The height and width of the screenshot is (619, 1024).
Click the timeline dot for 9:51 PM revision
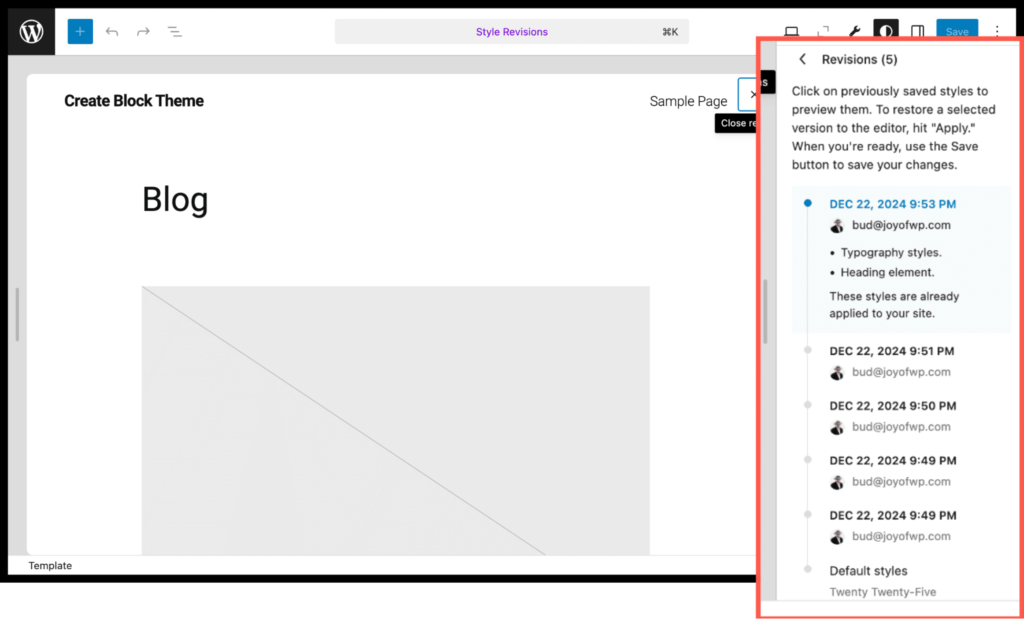(808, 350)
